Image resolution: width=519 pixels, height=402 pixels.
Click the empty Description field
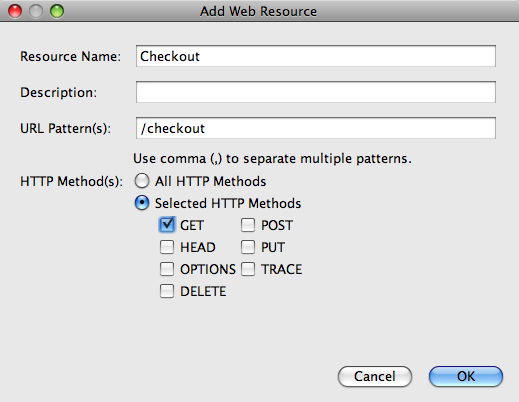[x=316, y=92]
